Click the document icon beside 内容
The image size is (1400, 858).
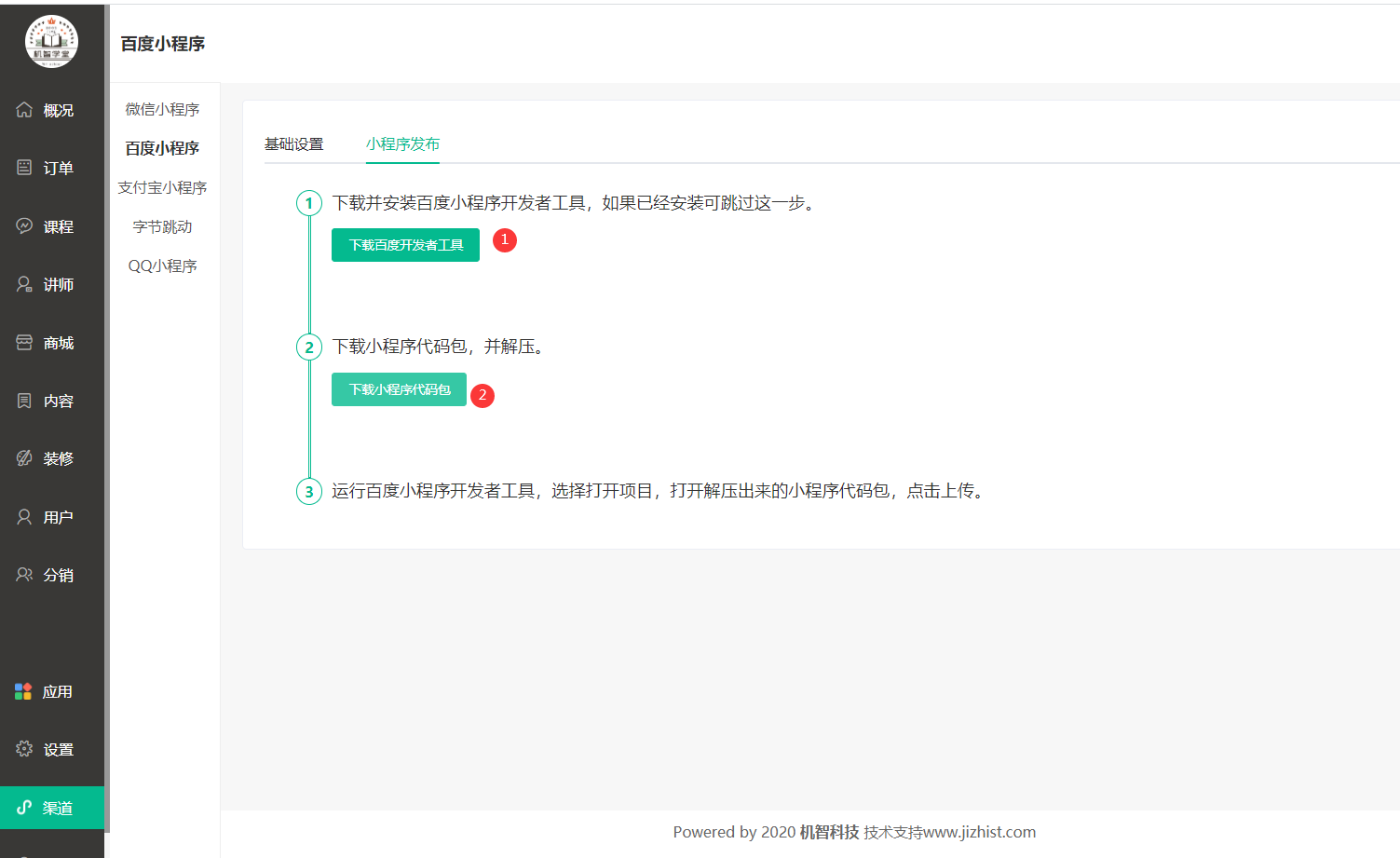24,401
